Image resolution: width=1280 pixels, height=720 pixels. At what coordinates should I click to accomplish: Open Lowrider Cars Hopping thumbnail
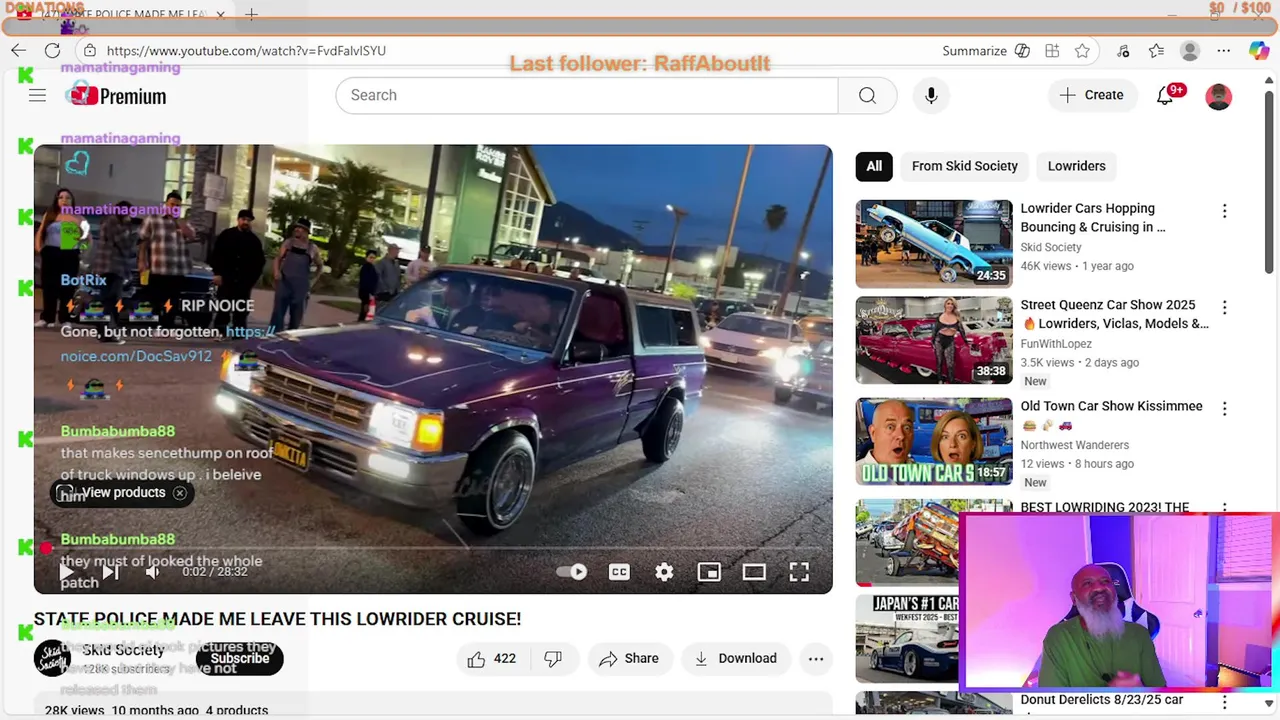[934, 244]
